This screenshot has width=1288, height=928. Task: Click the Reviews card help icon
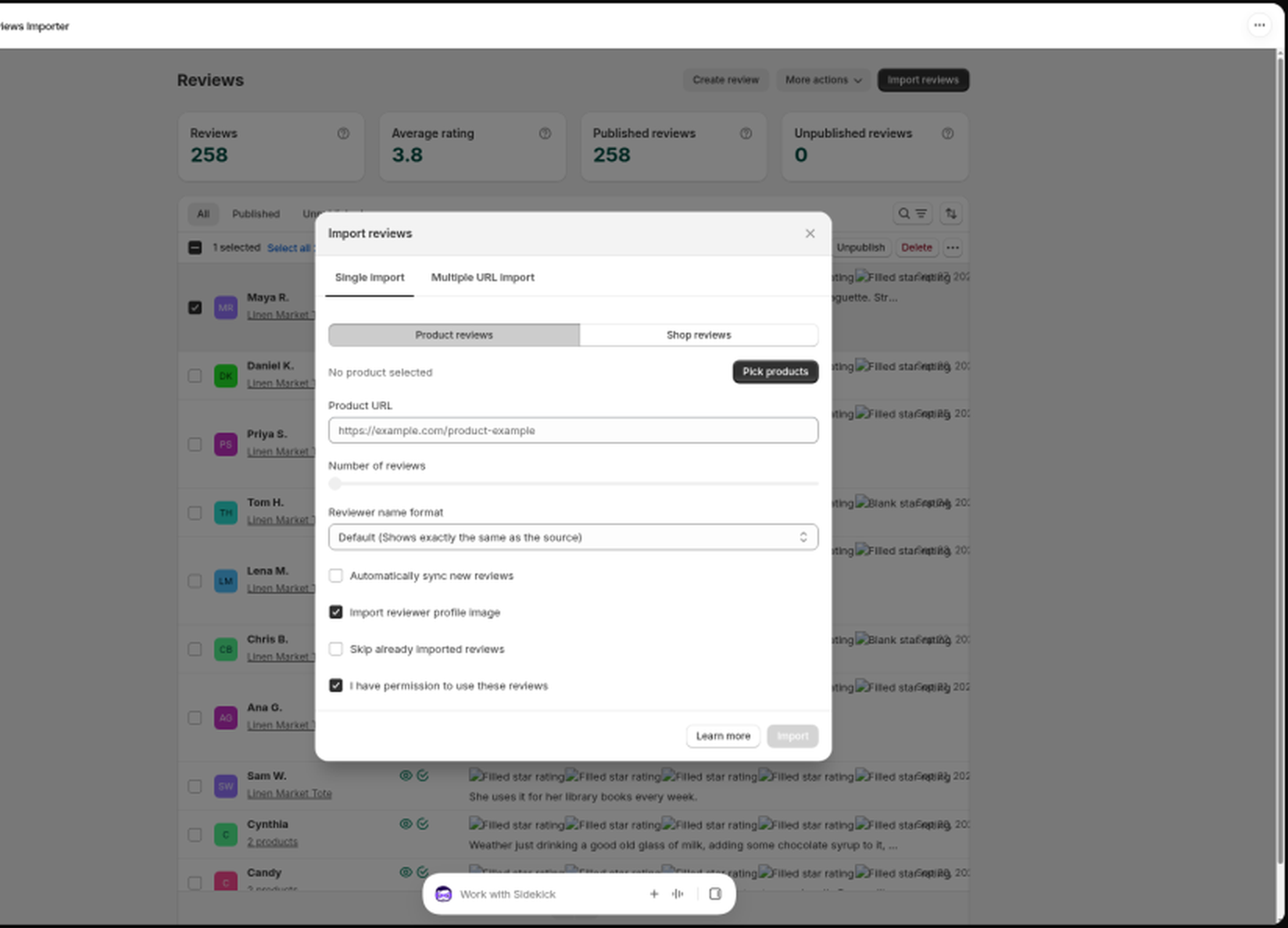click(x=343, y=134)
